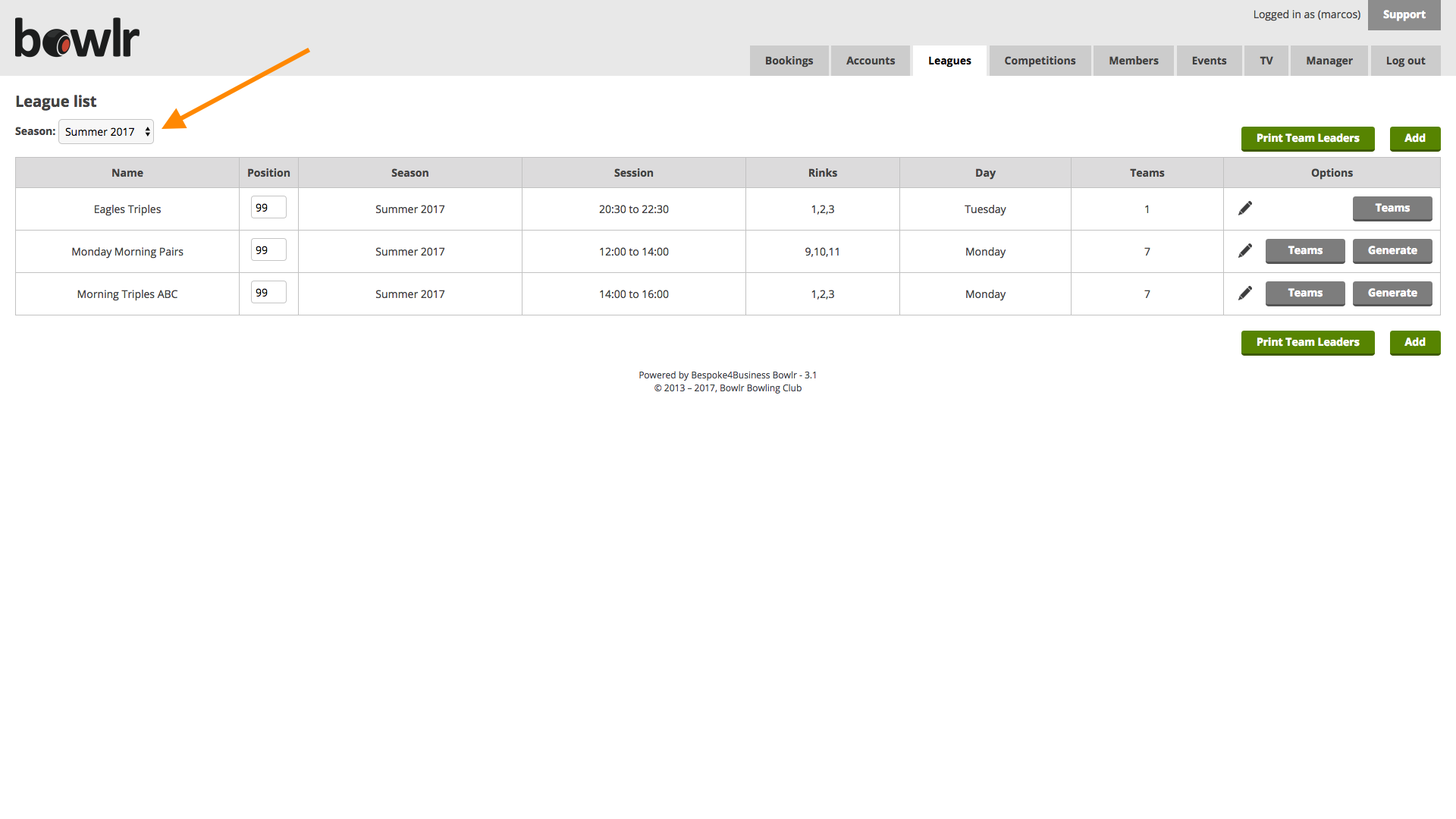Image resolution: width=1456 pixels, height=819 pixels.
Task: Click the Position field for Monday Morning Pairs
Action: pyautogui.click(x=268, y=249)
